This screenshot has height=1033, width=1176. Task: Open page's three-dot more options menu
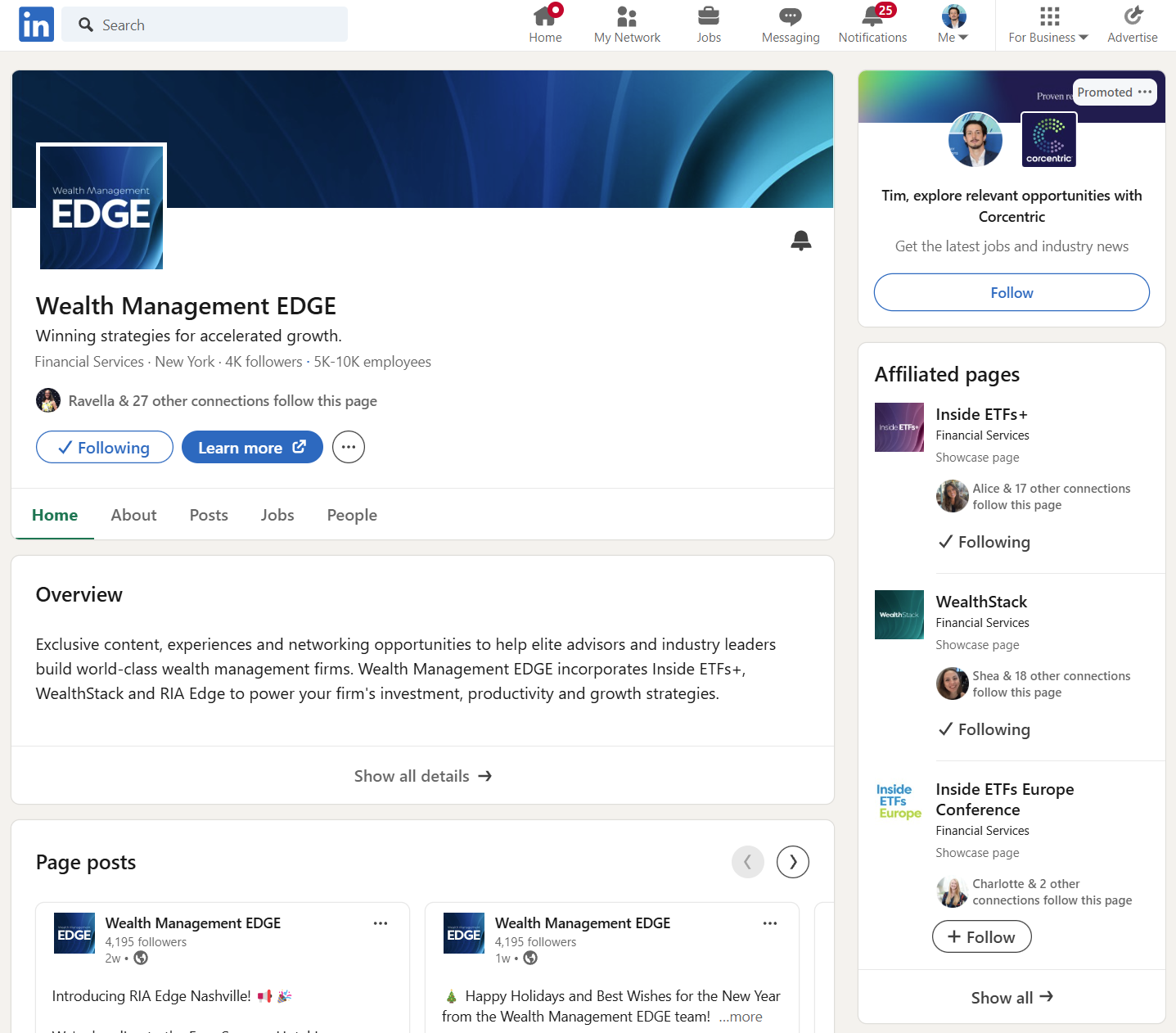349,448
